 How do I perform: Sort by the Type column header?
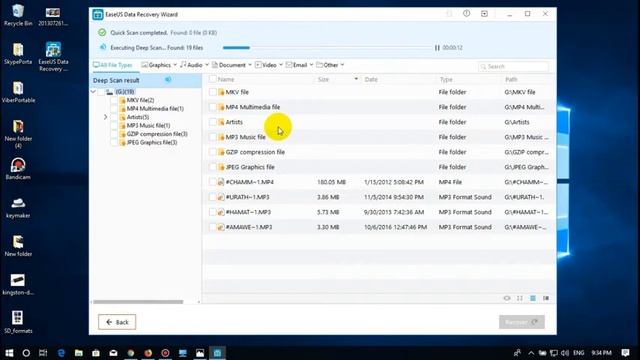coord(446,79)
